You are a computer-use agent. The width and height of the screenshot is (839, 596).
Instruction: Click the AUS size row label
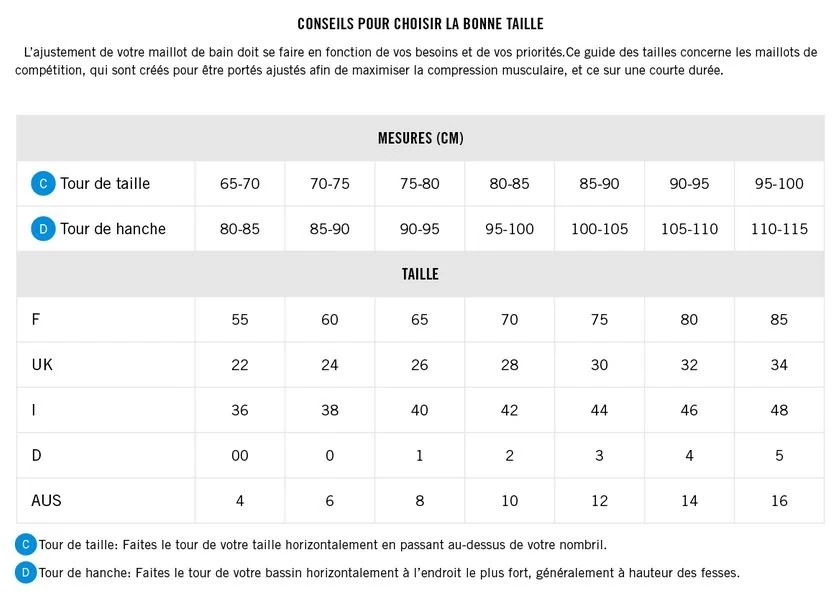(x=46, y=500)
